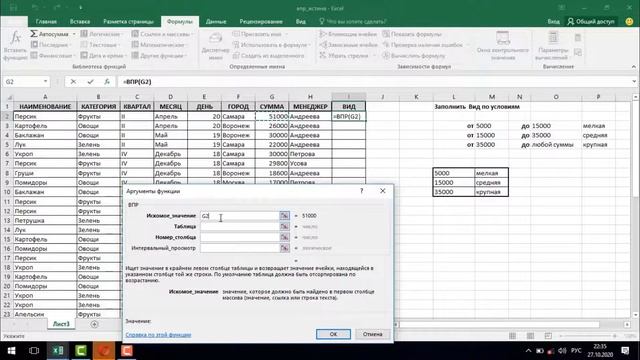
Task: Click the Tell me search box
Action: pyautogui.click(x=353, y=22)
